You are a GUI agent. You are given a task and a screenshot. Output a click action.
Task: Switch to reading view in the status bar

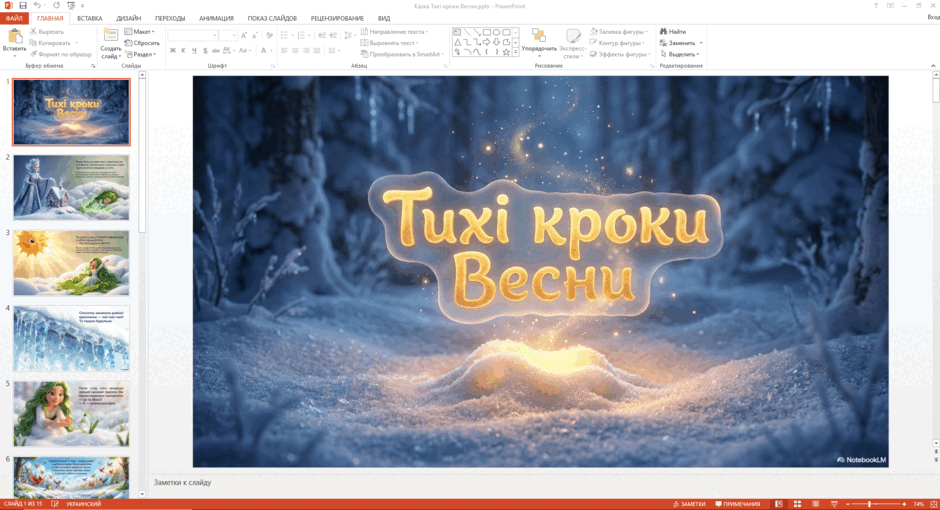pos(815,504)
